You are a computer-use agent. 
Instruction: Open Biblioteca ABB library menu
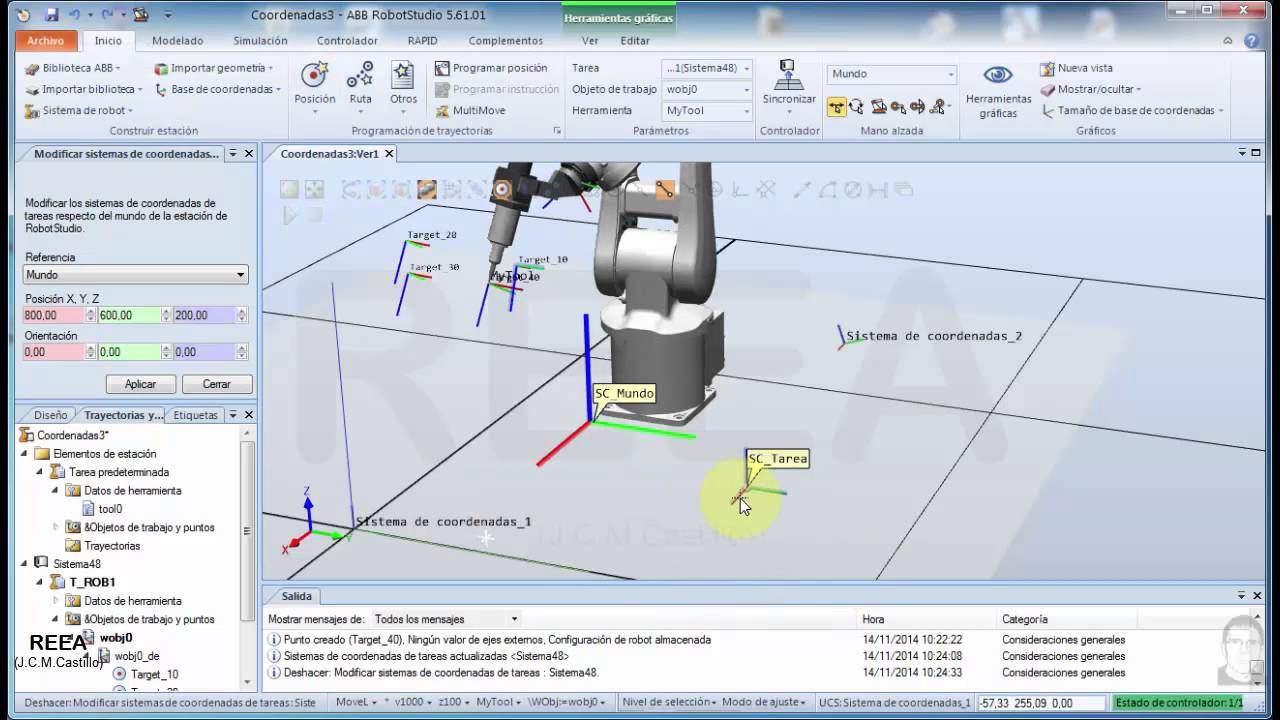pos(73,68)
